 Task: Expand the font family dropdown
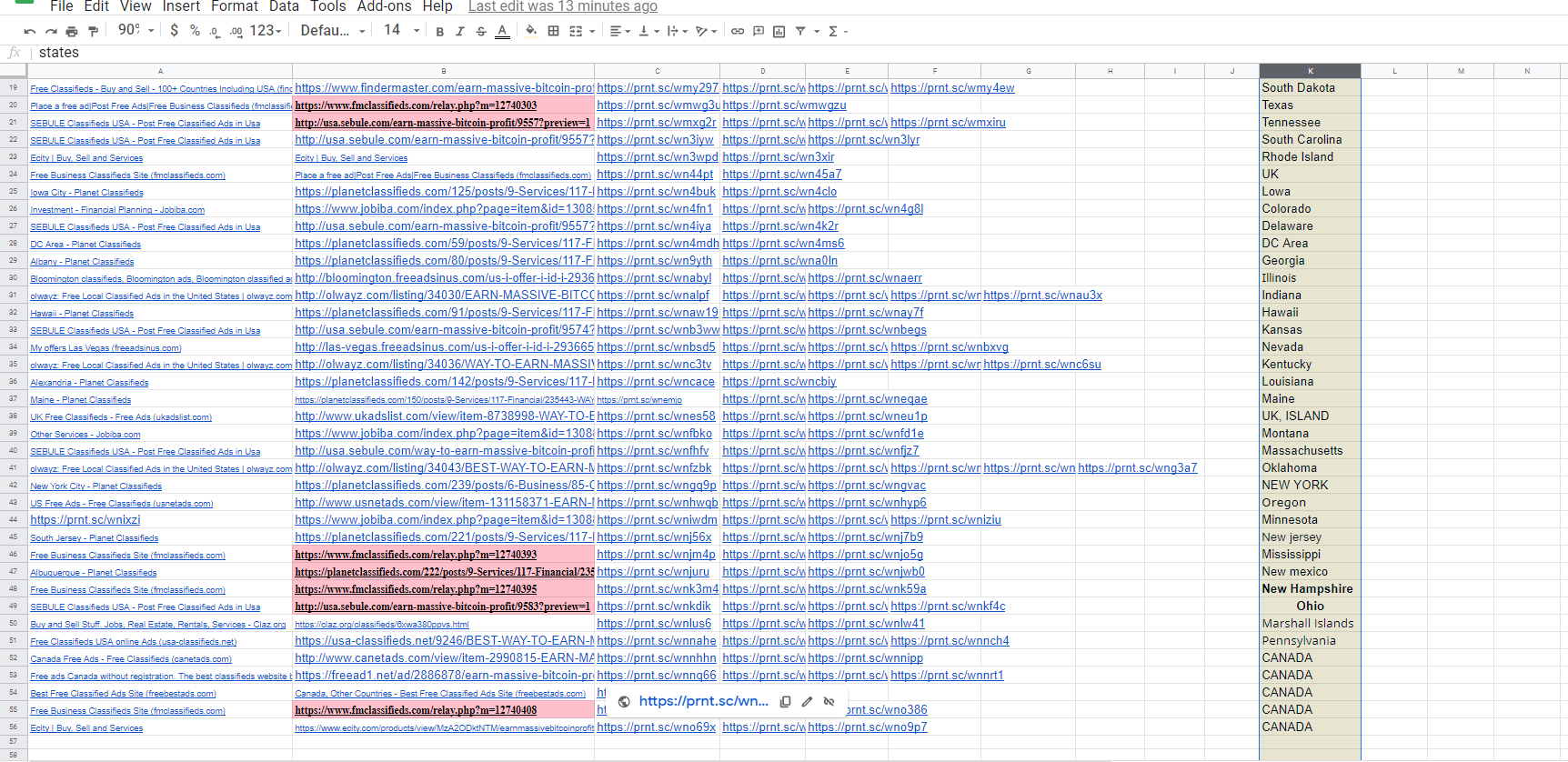point(333,30)
